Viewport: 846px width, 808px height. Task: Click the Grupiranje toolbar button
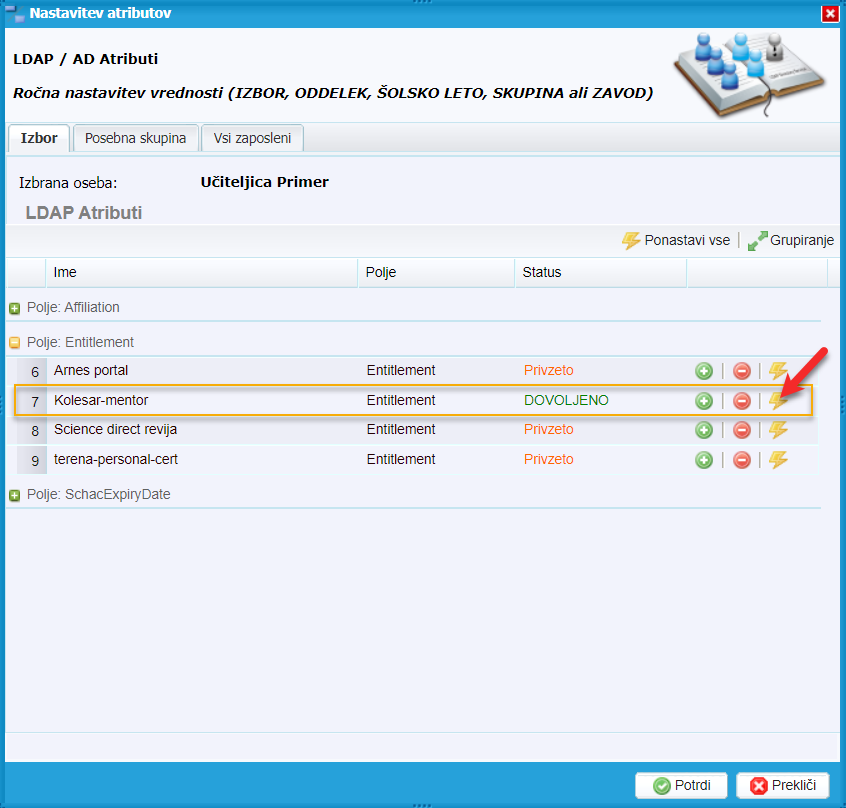[x=790, y=240]
